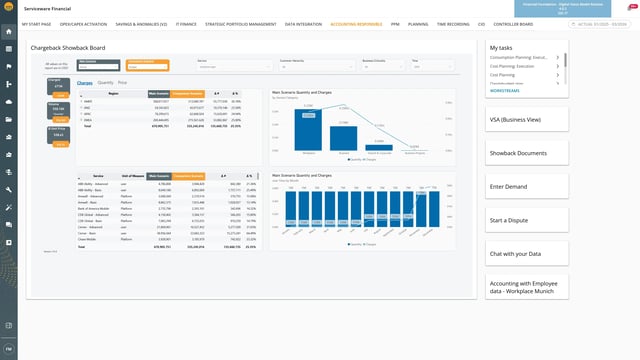Image resolution: width=640 pixels, height=360 pixels.
Task: Open STRATEGIC PORTFOLIO MANAGEMENT tab
Action: [x=240, y=24]
